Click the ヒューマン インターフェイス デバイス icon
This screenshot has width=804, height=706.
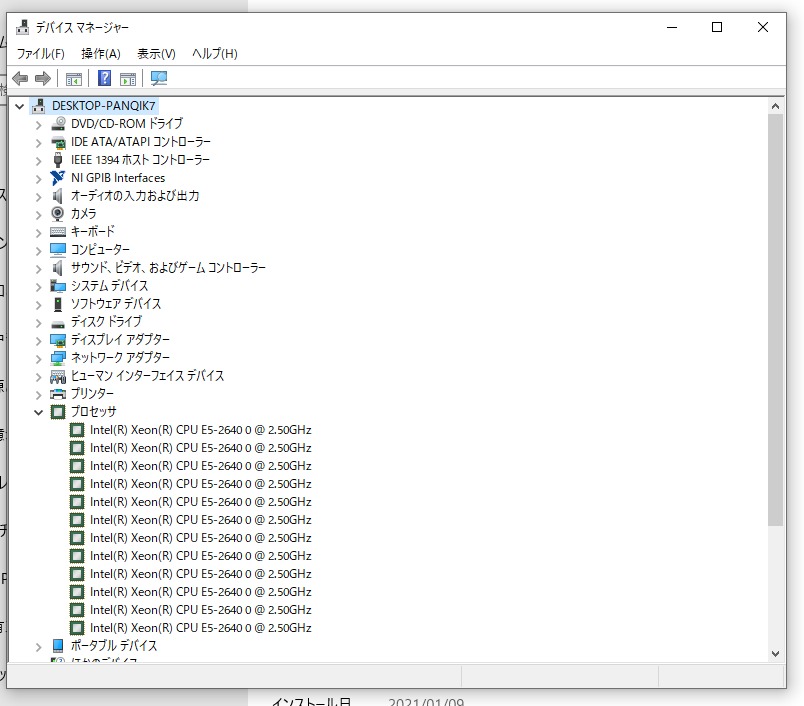[x=58, y=377]
